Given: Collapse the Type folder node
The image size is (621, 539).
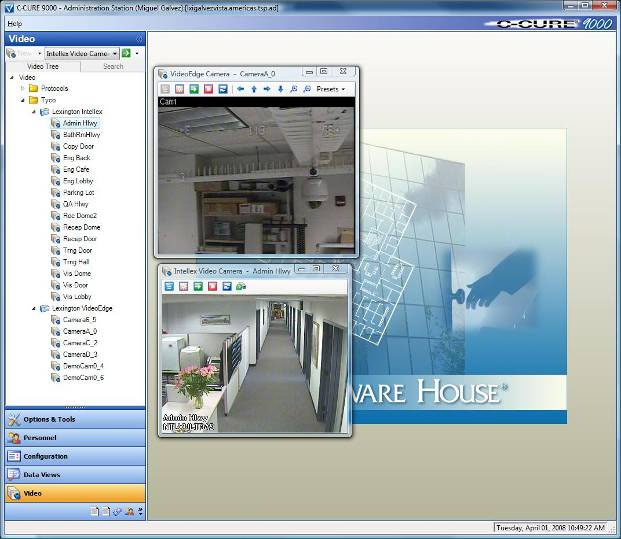Looking at the screenshot, I should click(x=23, y=100).
